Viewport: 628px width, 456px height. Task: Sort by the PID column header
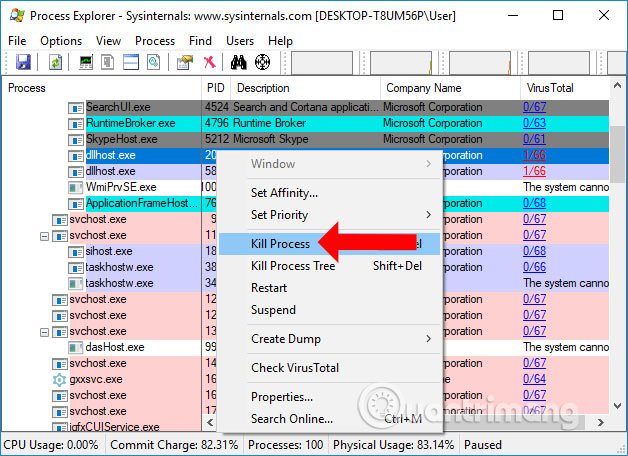click(215, 88)
